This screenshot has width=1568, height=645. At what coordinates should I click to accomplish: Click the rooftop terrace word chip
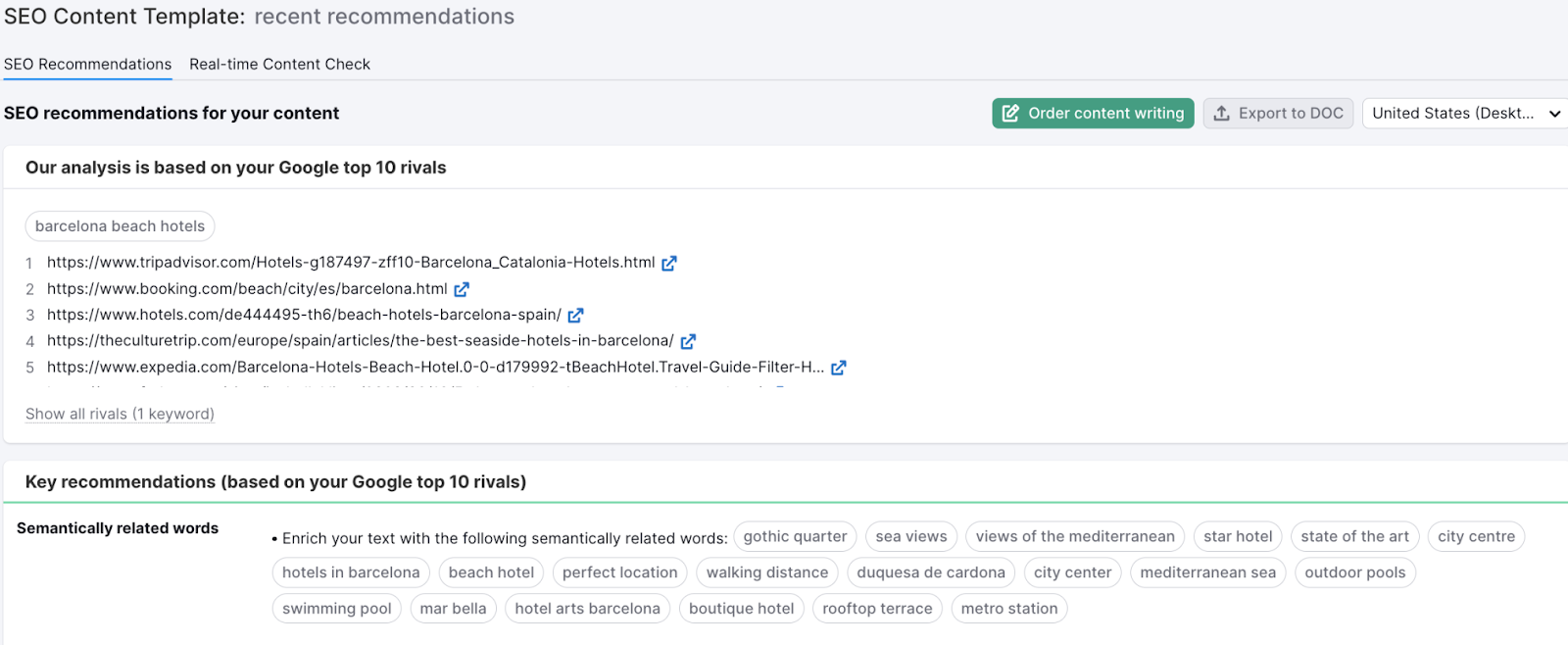877,609
